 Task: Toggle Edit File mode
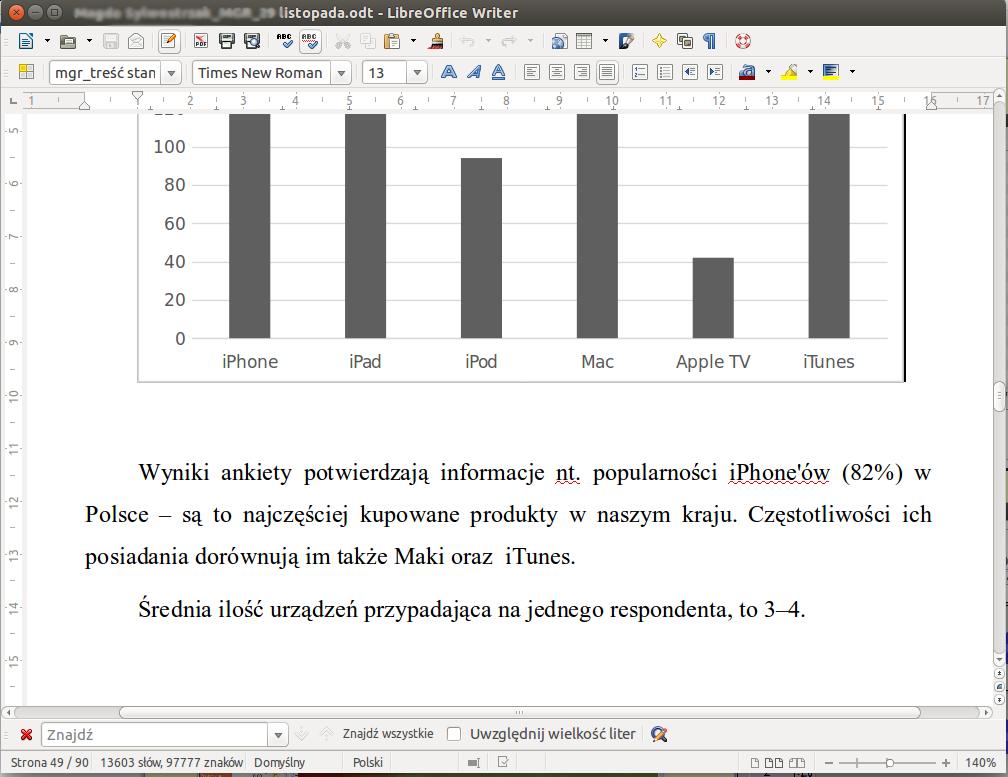[168, 41]
